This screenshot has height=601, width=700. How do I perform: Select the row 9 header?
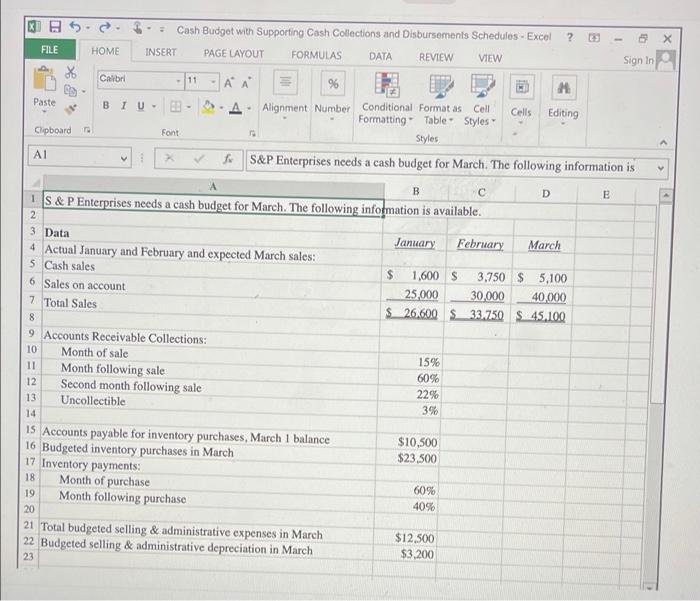32,333
